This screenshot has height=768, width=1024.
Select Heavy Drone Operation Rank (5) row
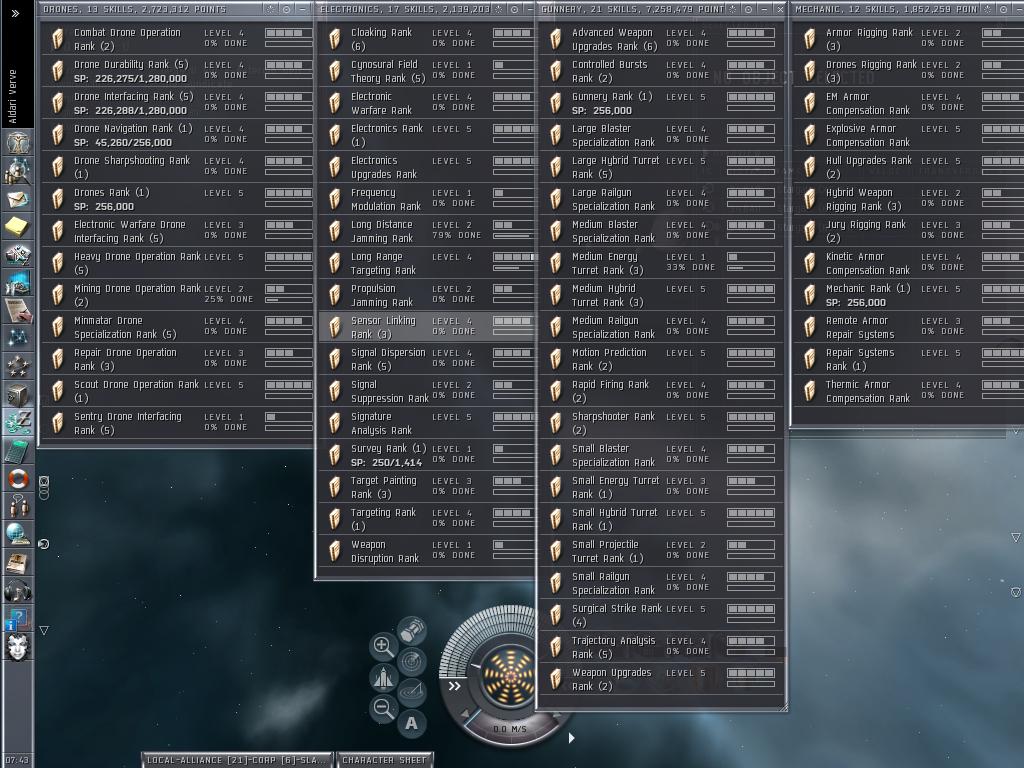pyautogui.click(x=177, y=263)
